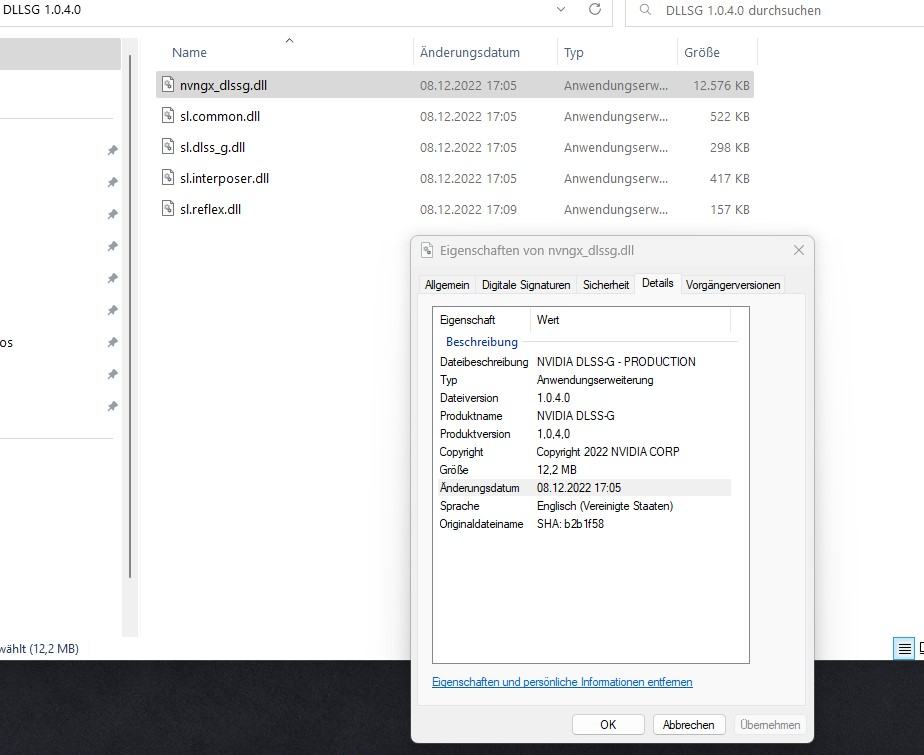The image size is (924, 755).
Task: Click the 522 KB size cell
Action: 730,116
